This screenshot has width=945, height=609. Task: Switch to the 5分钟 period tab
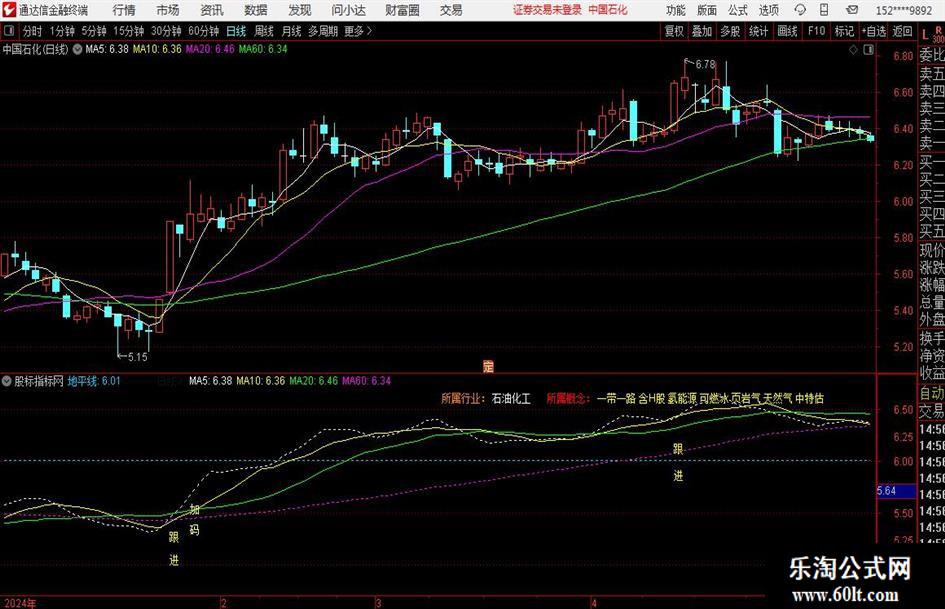(93, 31)
